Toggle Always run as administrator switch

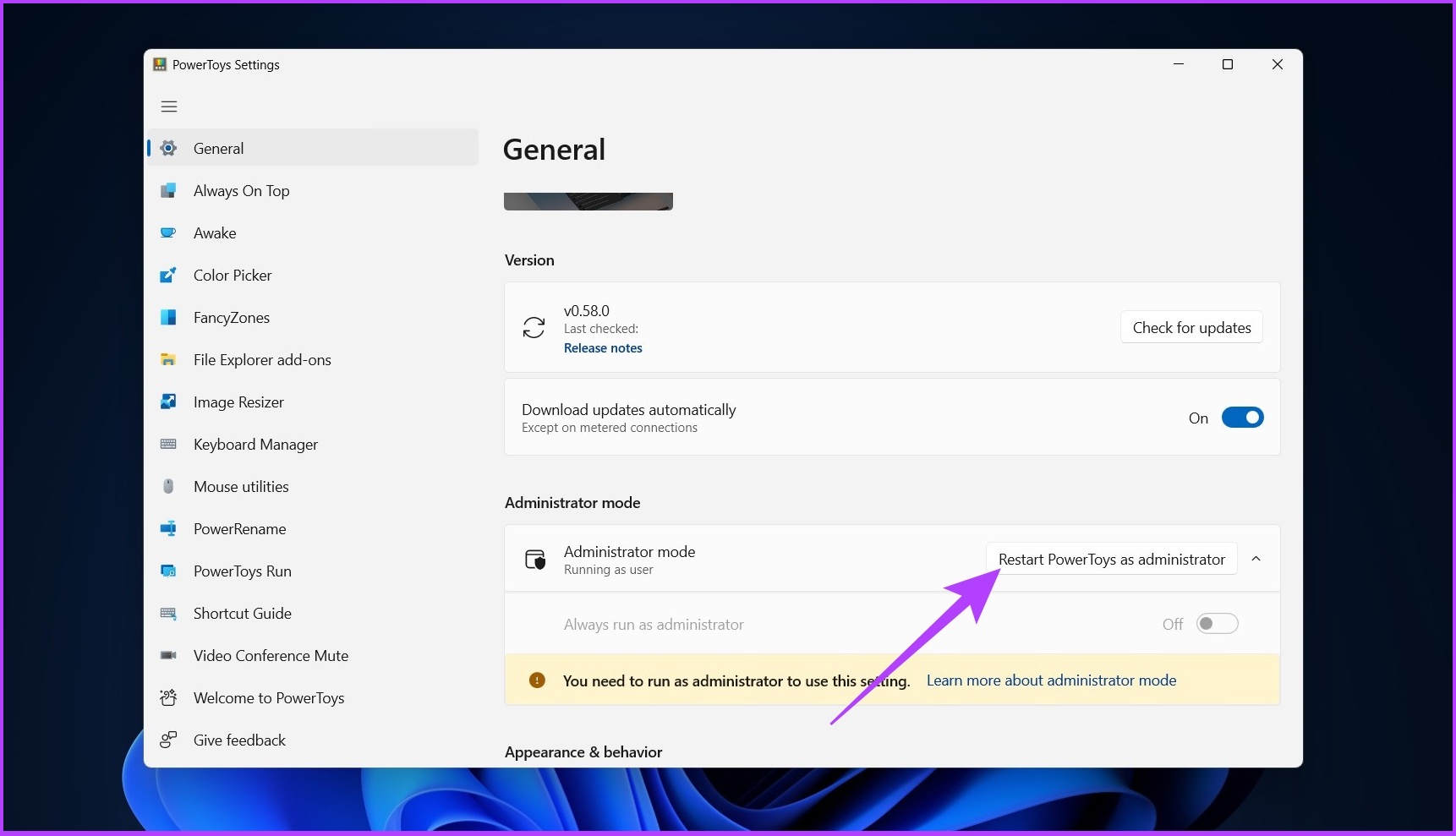1217,624
